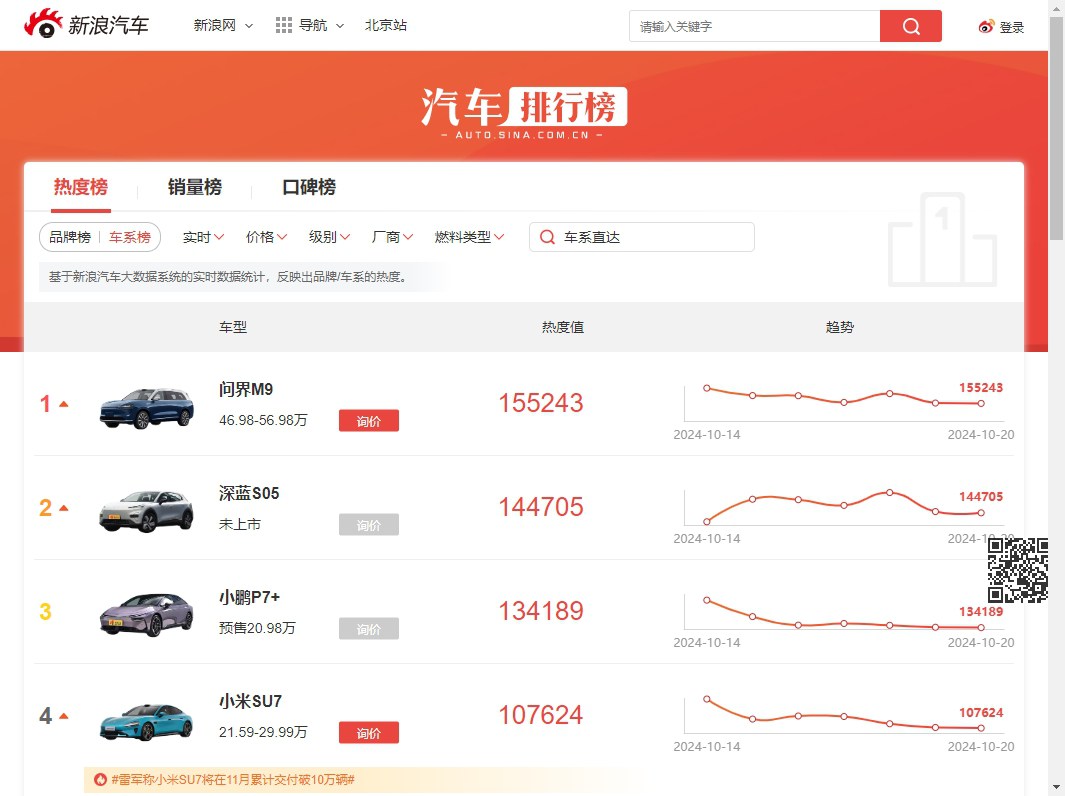Viewport: 1065px width, 796px height.
Task: Focus the 车系直达 search field
Action: pyautogui.click(x=642, y=237)
